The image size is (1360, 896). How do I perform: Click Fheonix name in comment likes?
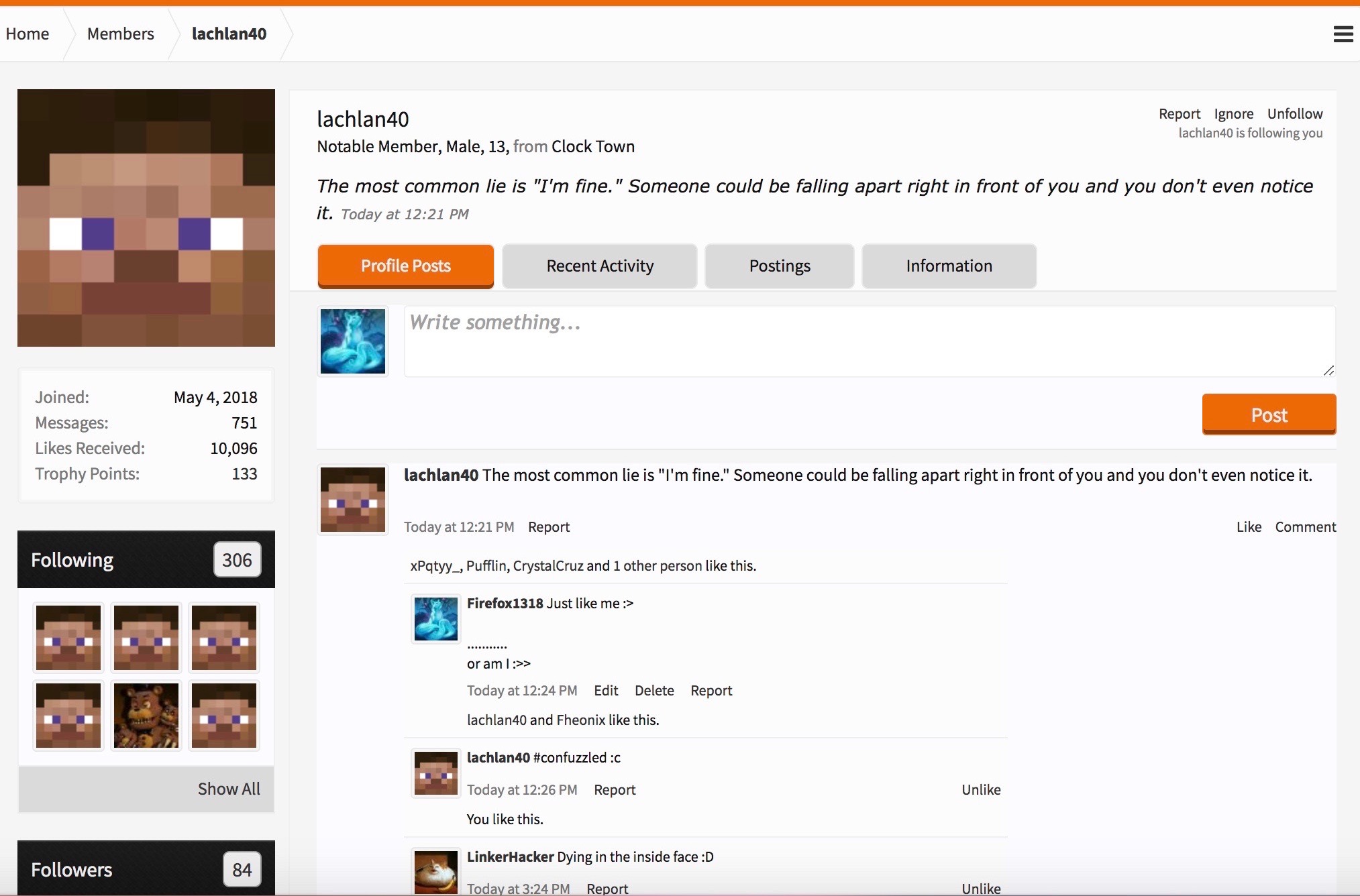click(x=581, y=720)
